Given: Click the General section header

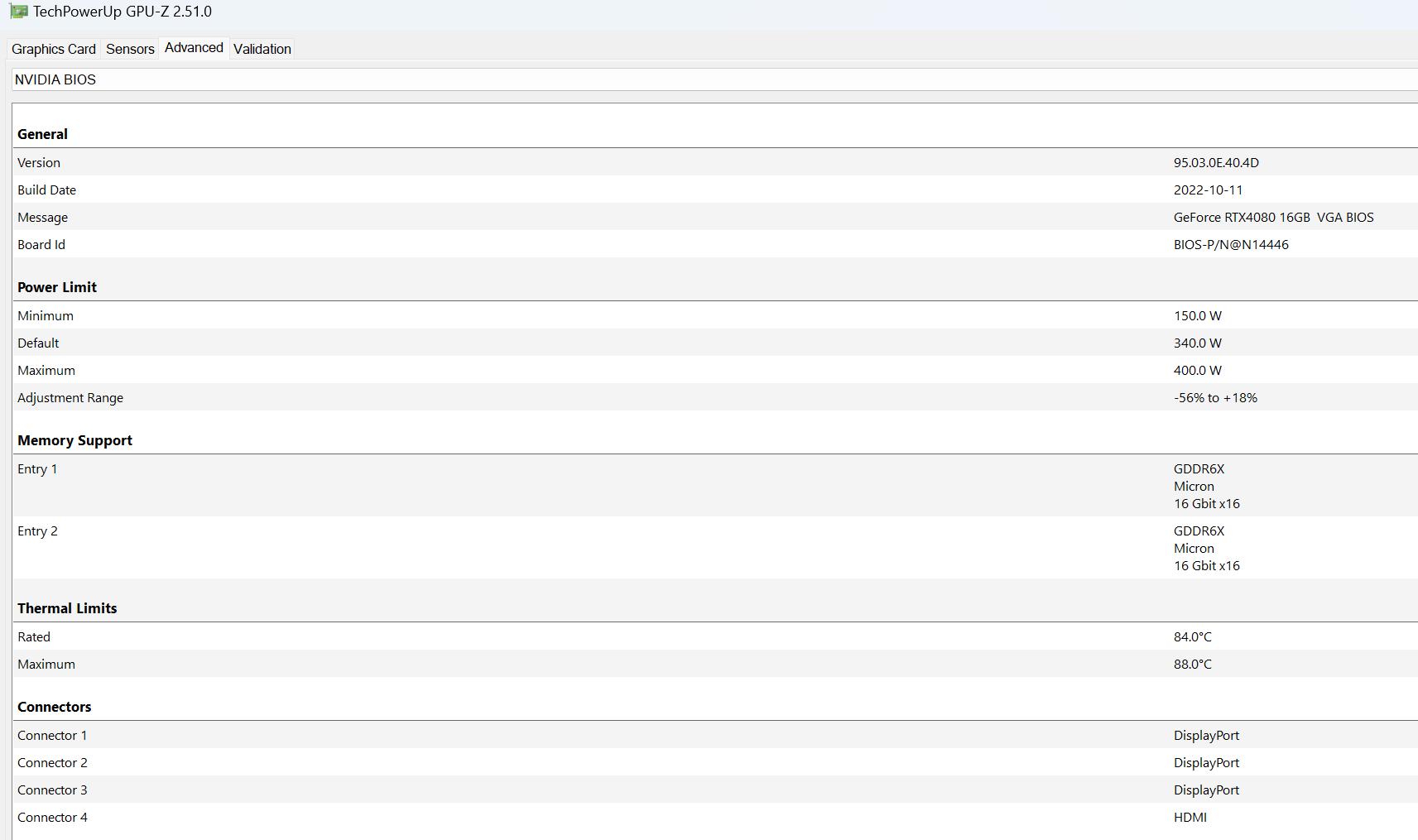Looking at the screenshot, I should click(42, 134).
